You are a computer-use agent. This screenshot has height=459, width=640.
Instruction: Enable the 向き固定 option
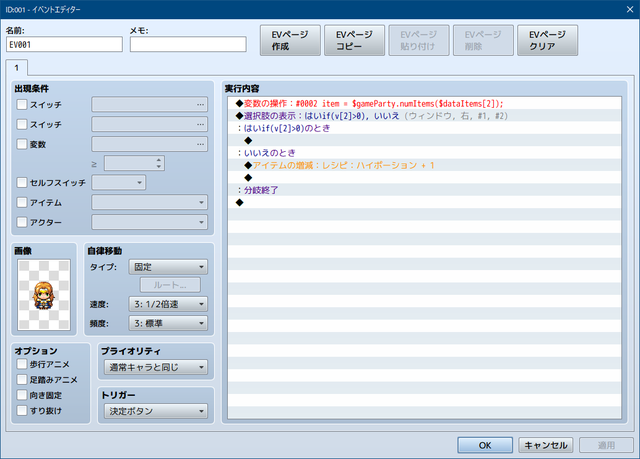point(22,395)
